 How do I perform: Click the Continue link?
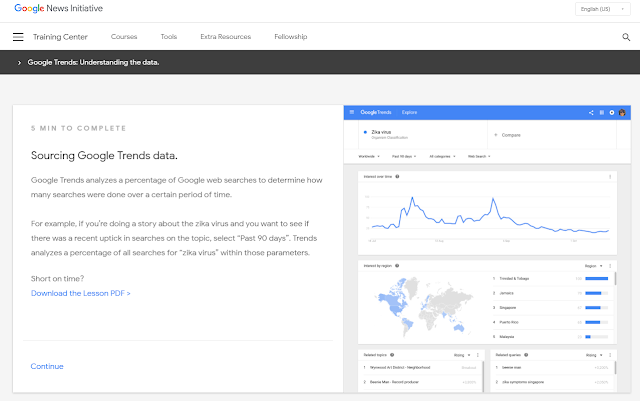(47, 366)
